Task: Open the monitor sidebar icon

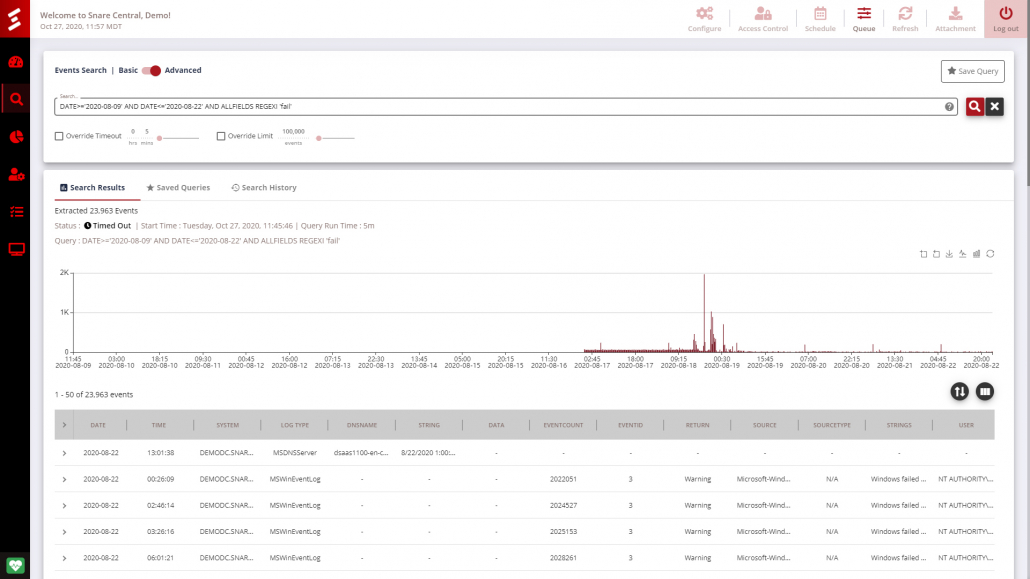Action: click(x=16, y=249)
